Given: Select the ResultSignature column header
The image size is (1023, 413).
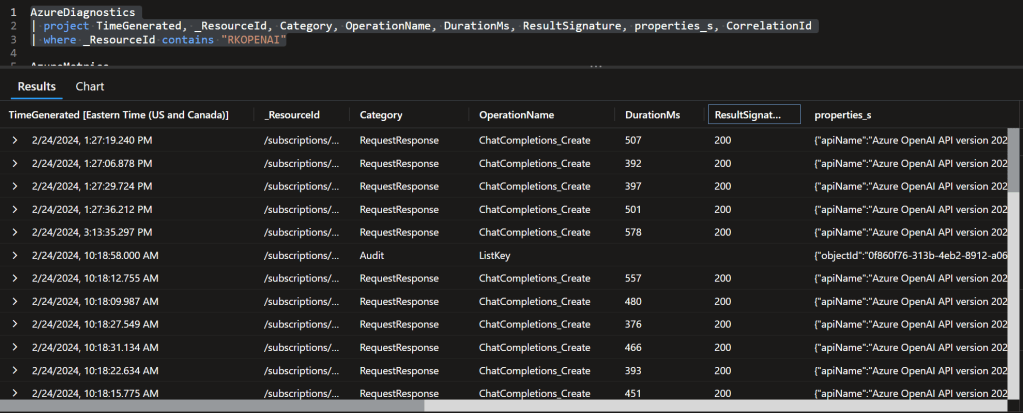Looking at the screenshot, I should 755,116.
